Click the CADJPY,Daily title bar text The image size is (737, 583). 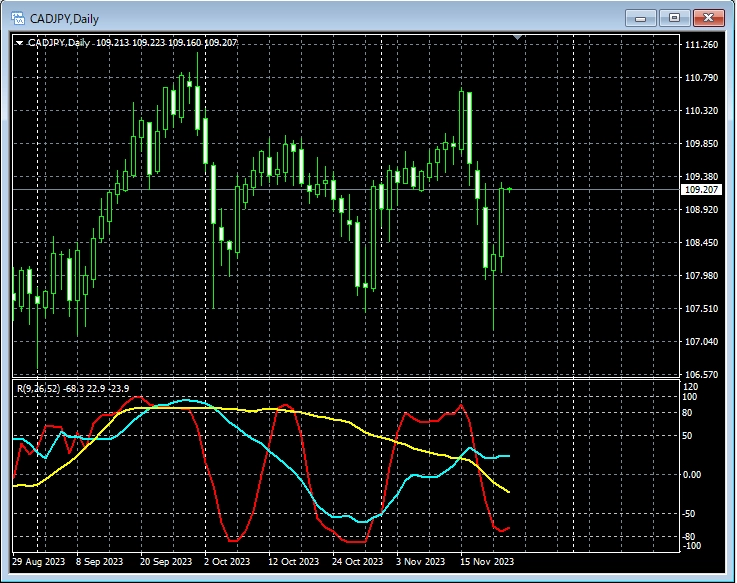pos(65,17)
